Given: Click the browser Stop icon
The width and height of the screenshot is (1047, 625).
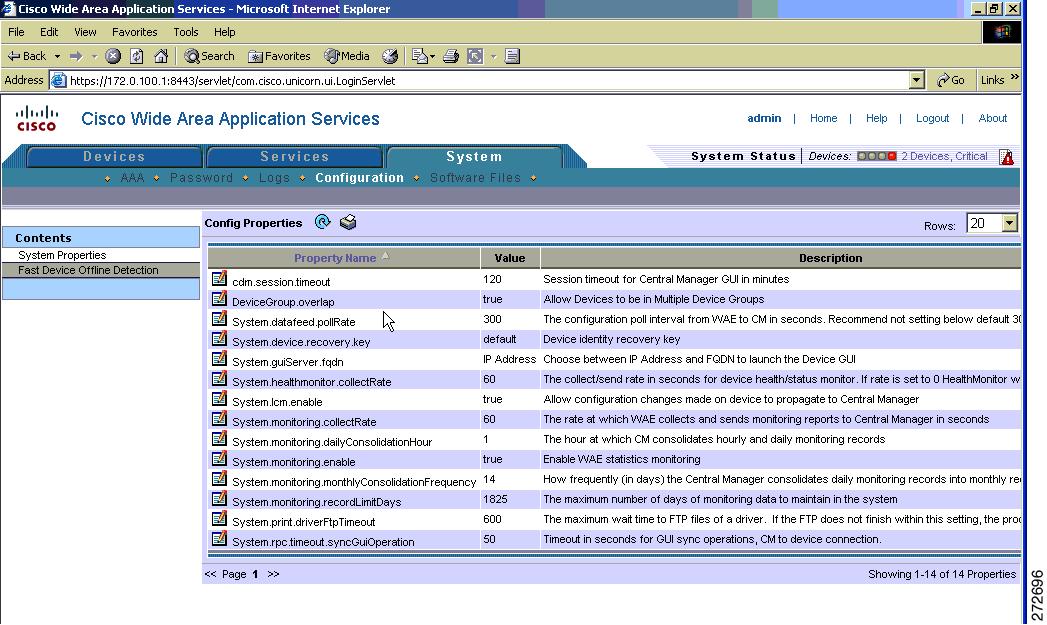Looking at the screenshot, I should tap(113, 56).
